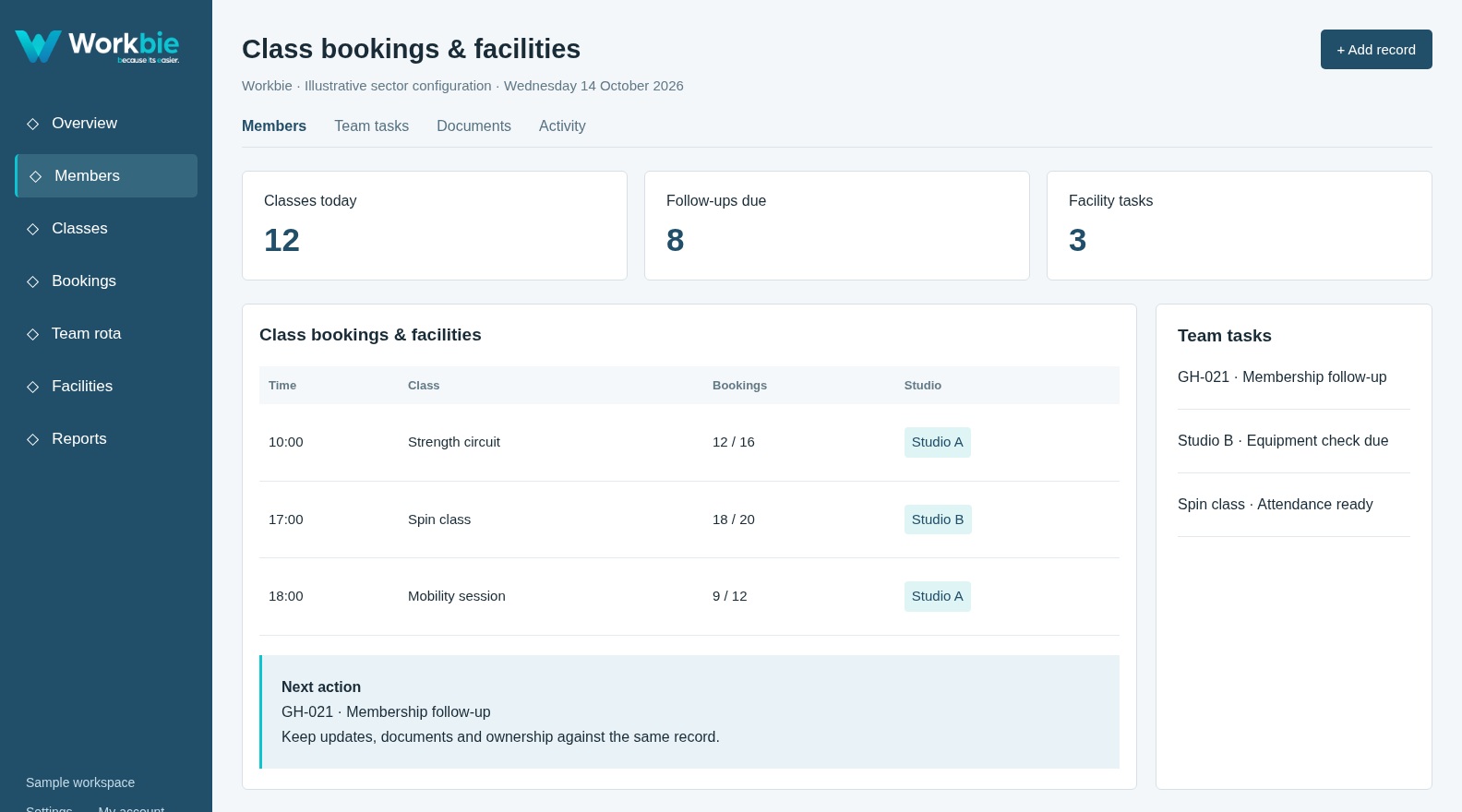The height and width of the screenshot is (812, 1462).
Task: Click the diamond icon beside Team rota
Action: 33,334
